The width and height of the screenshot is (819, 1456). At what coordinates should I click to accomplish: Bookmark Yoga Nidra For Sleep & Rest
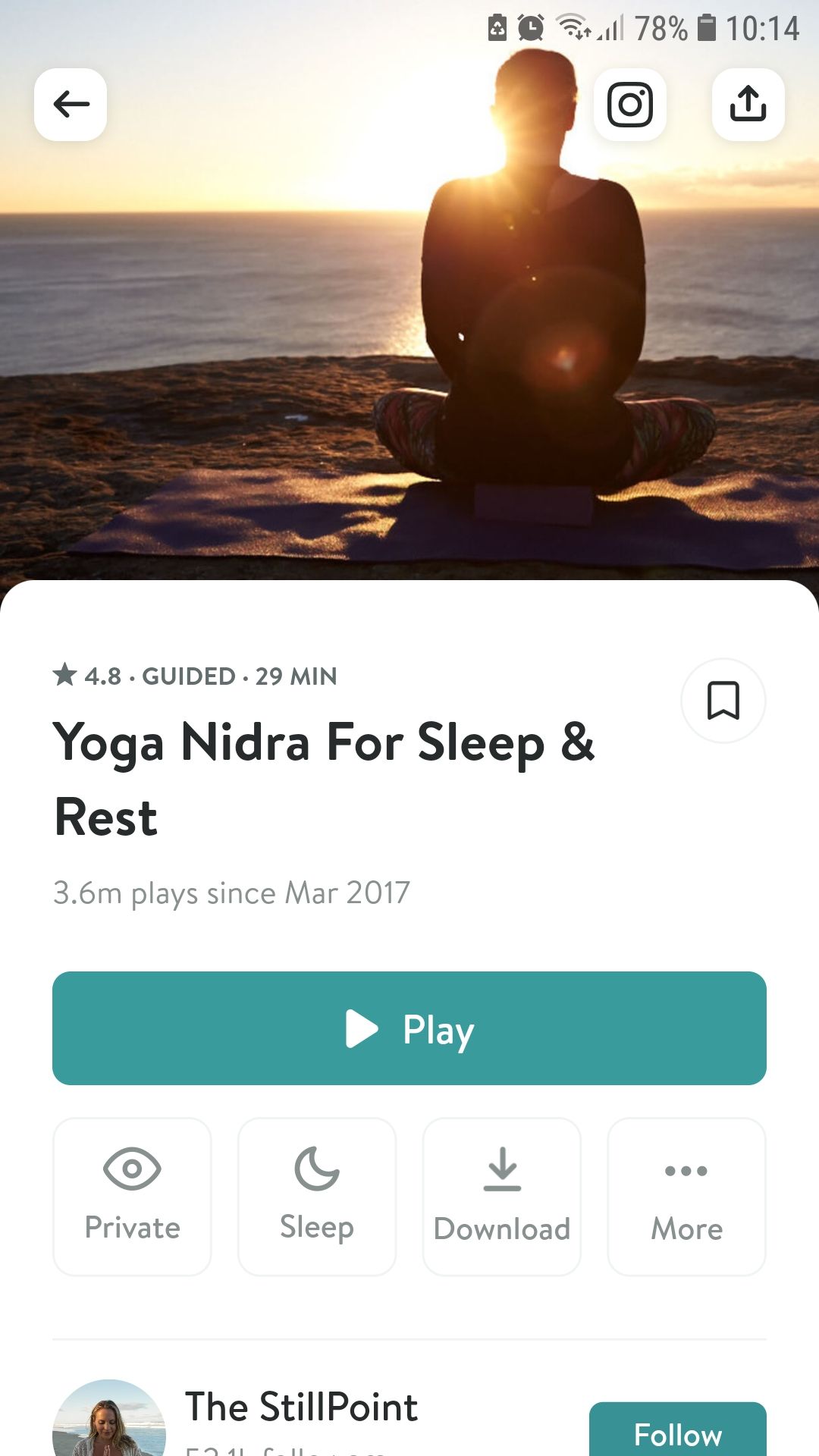723,701
